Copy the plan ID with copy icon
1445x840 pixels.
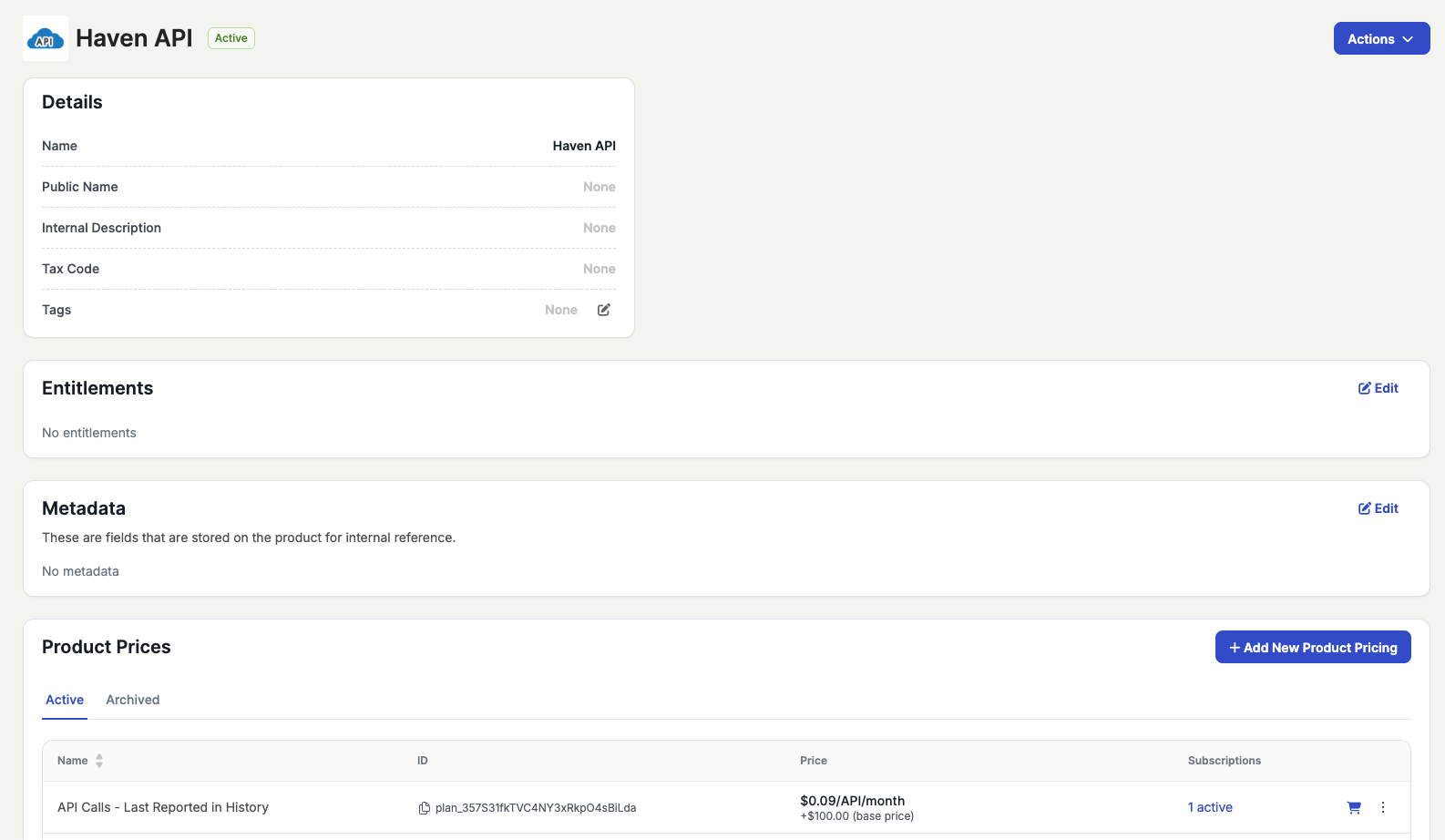(424, 808)
